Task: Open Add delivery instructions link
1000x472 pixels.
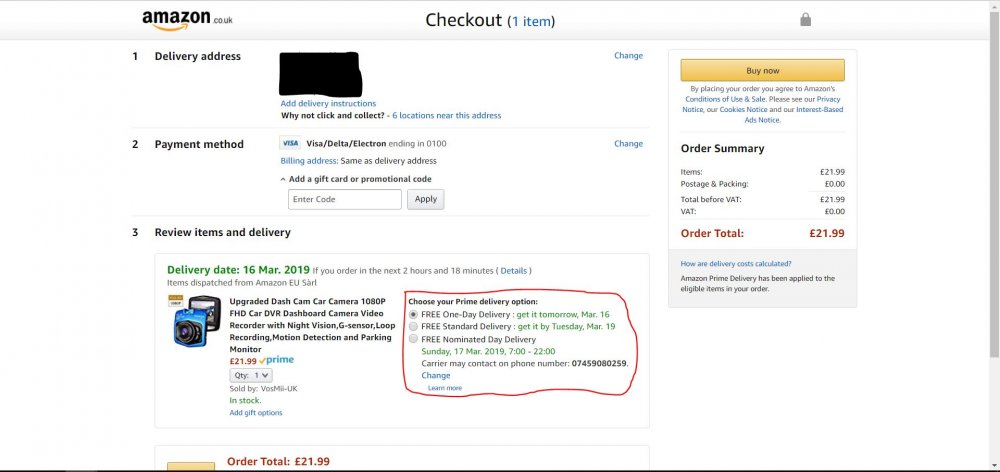Action: pyautogui.click(x=328, y=103)
